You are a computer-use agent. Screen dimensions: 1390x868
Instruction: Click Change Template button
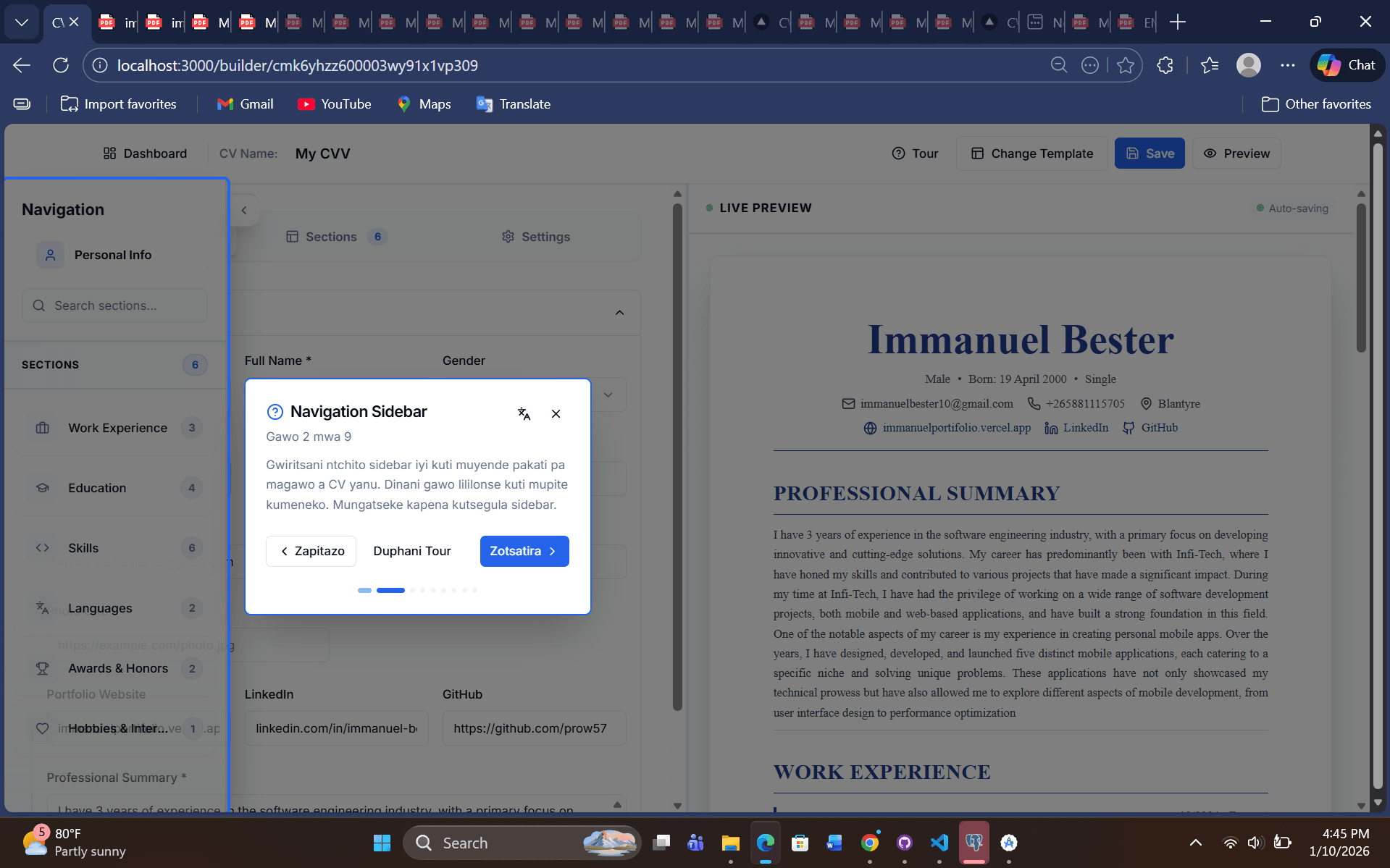click(1031, 153)
